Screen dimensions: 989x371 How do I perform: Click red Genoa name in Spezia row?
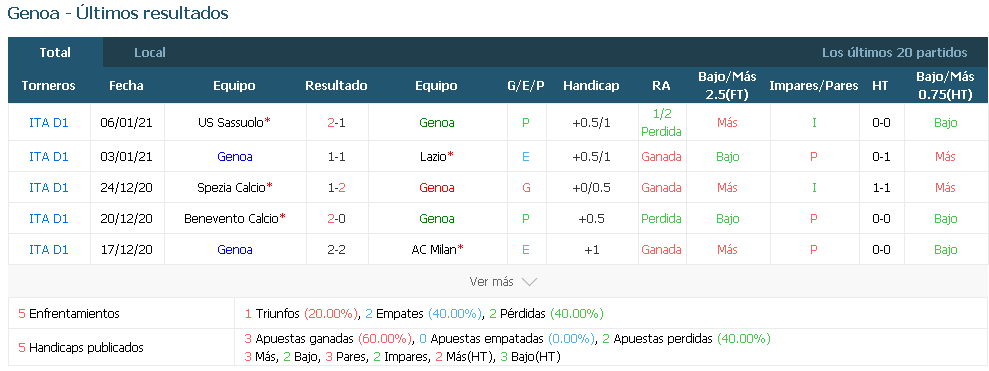coord(436,187)
